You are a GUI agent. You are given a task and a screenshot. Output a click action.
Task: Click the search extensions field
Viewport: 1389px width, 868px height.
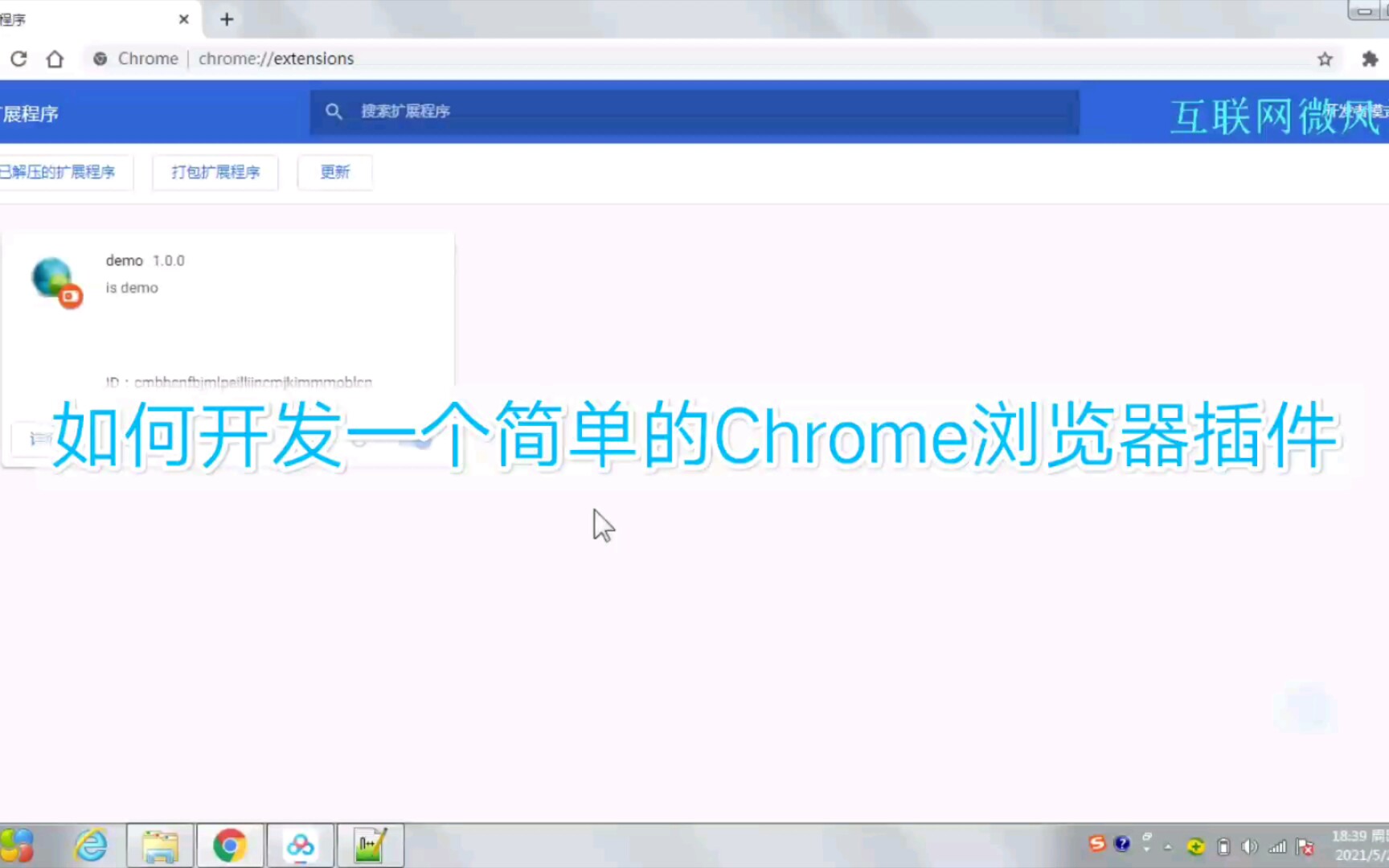tap(694, 112)
